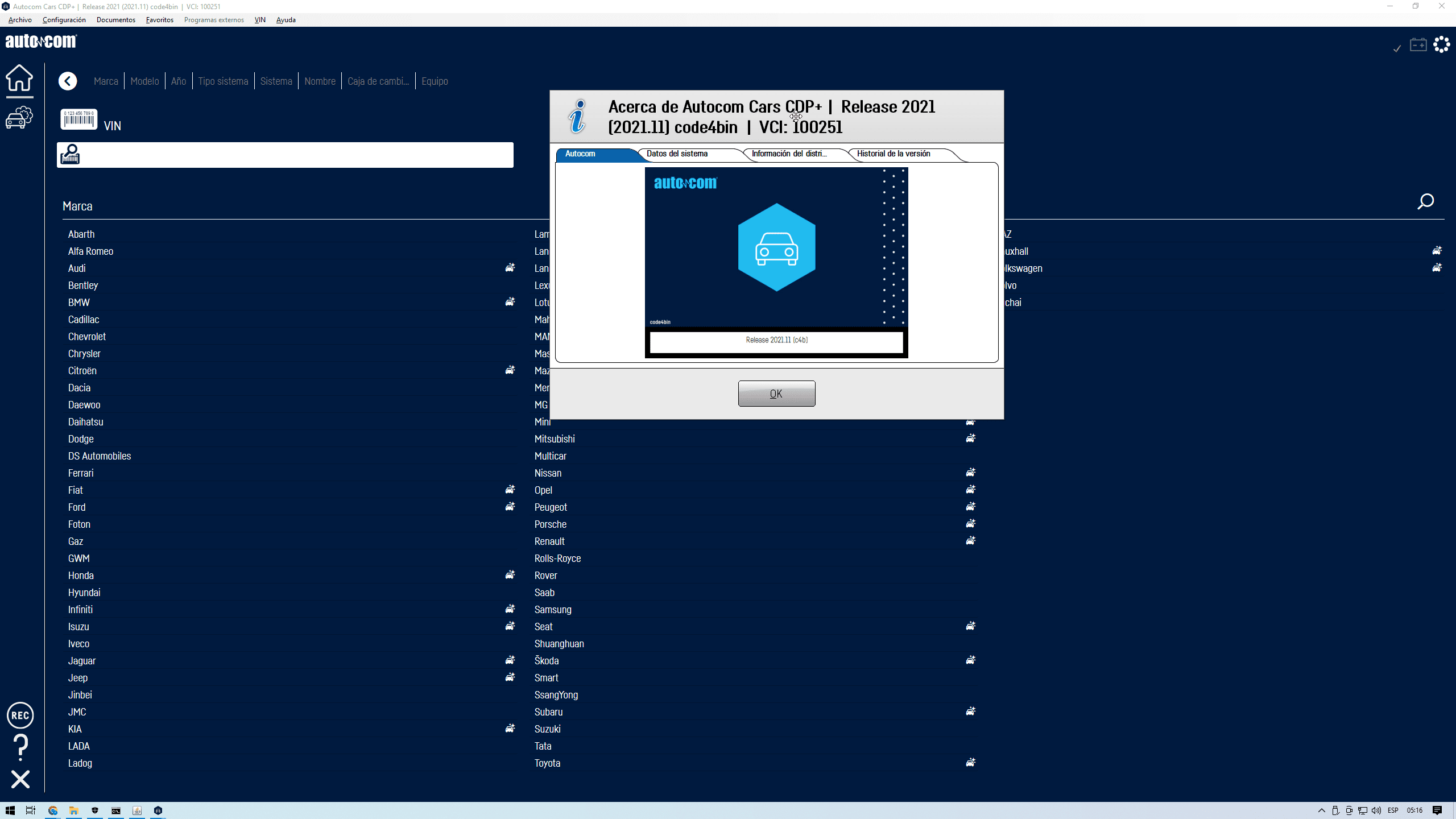Click the back arrow circle button
The image size is (1456, 819).
pos(68,81)
